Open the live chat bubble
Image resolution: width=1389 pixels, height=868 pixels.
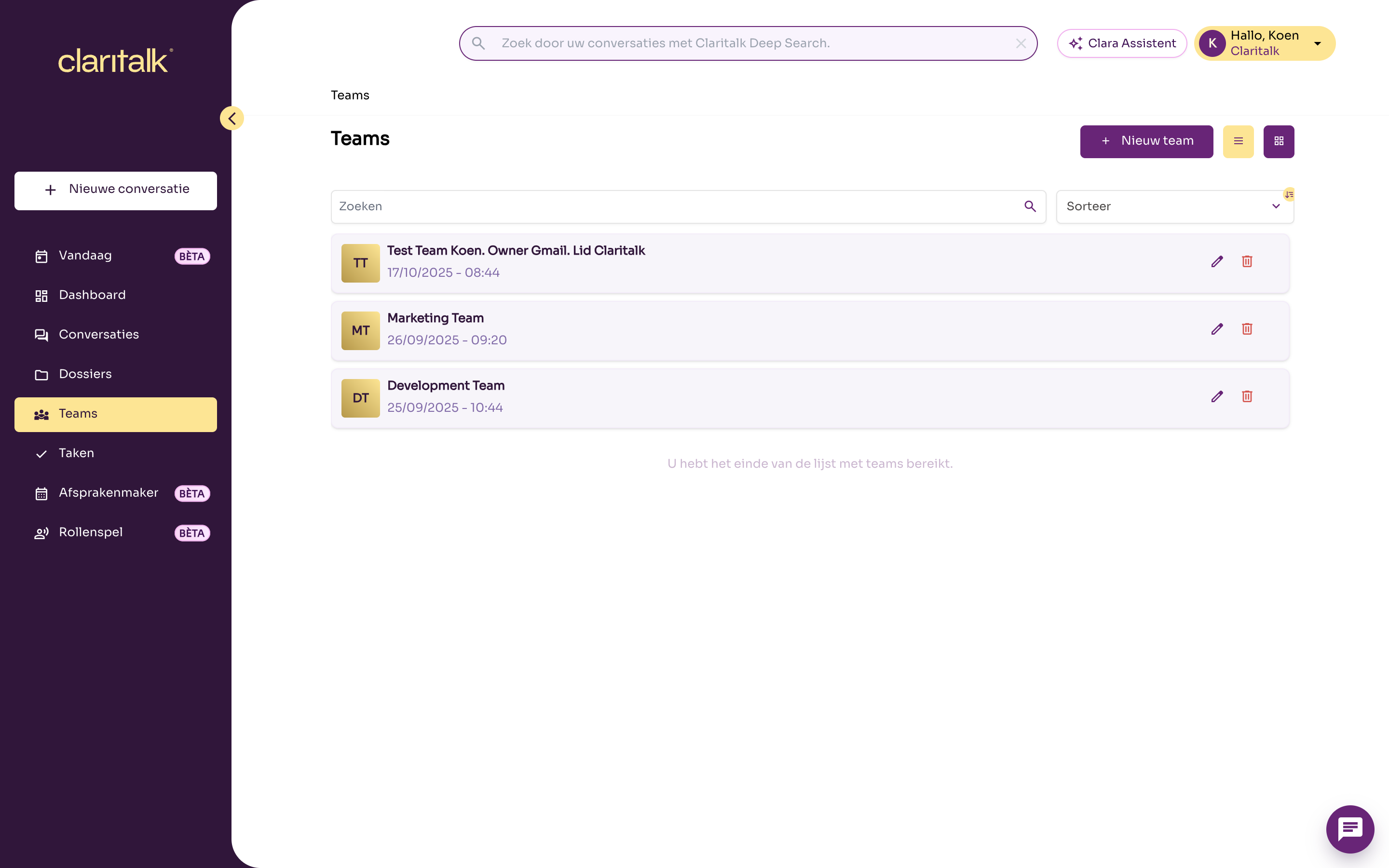(x=1350, y=829)
